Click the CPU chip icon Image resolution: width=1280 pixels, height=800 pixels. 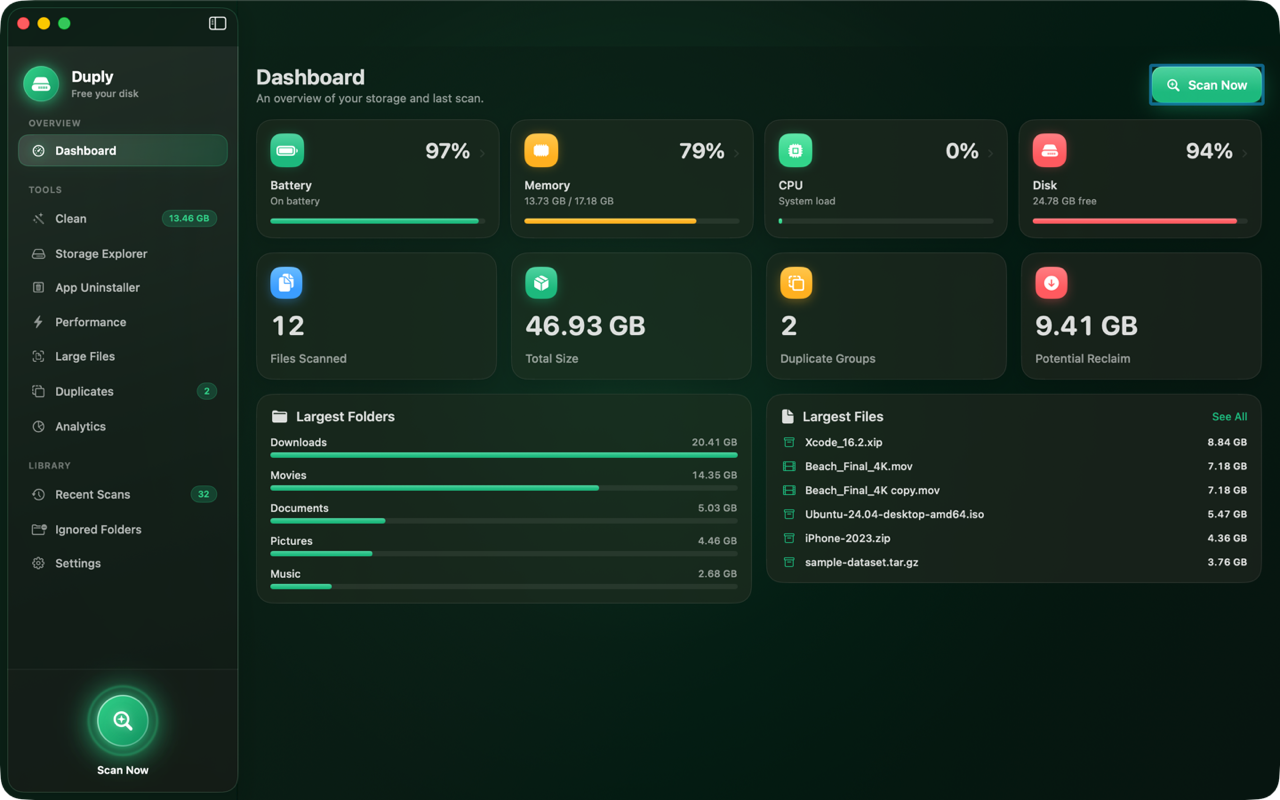[x=795, y=150]
